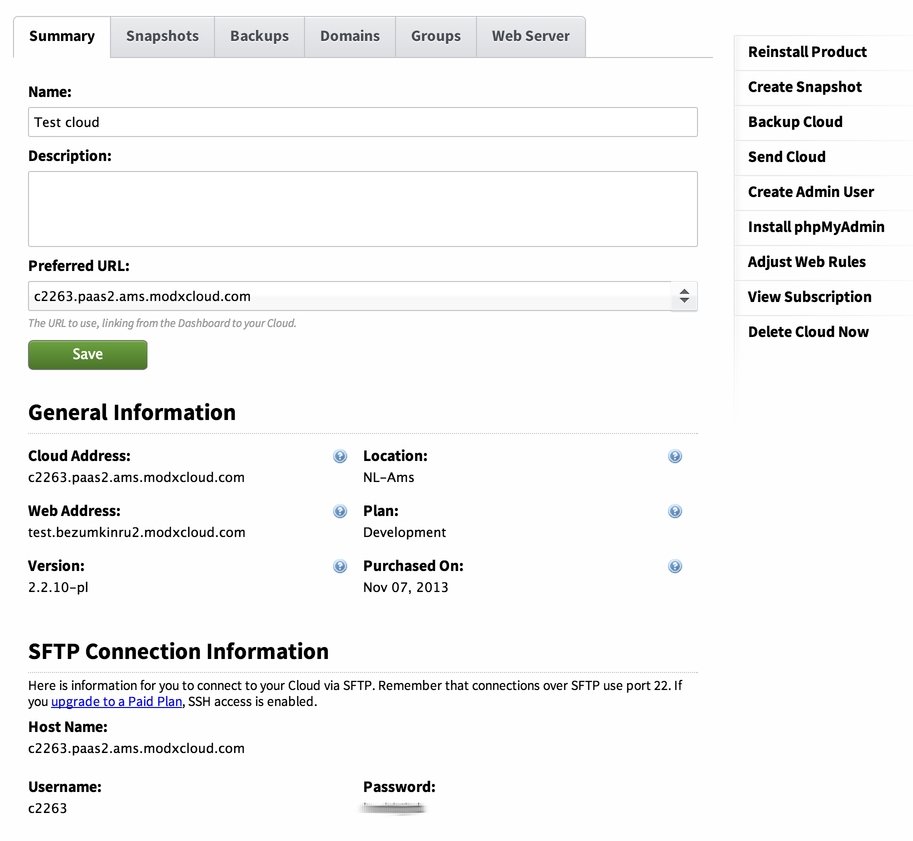Click help icon beside Plan
The width and height of the screenshot is (913, 841).
675,512
